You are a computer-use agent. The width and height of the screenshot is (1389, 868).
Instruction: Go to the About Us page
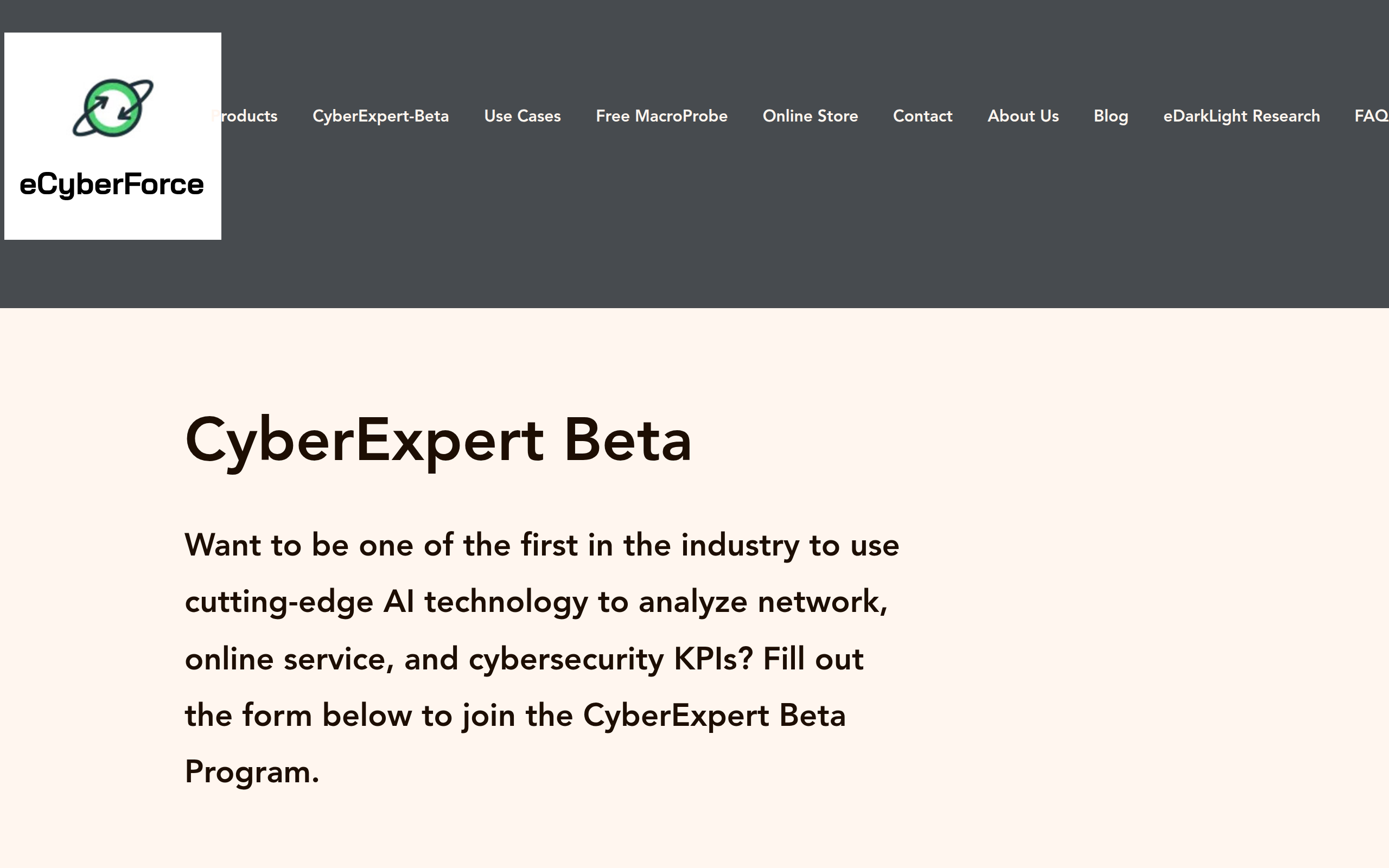pos(1023,116)
